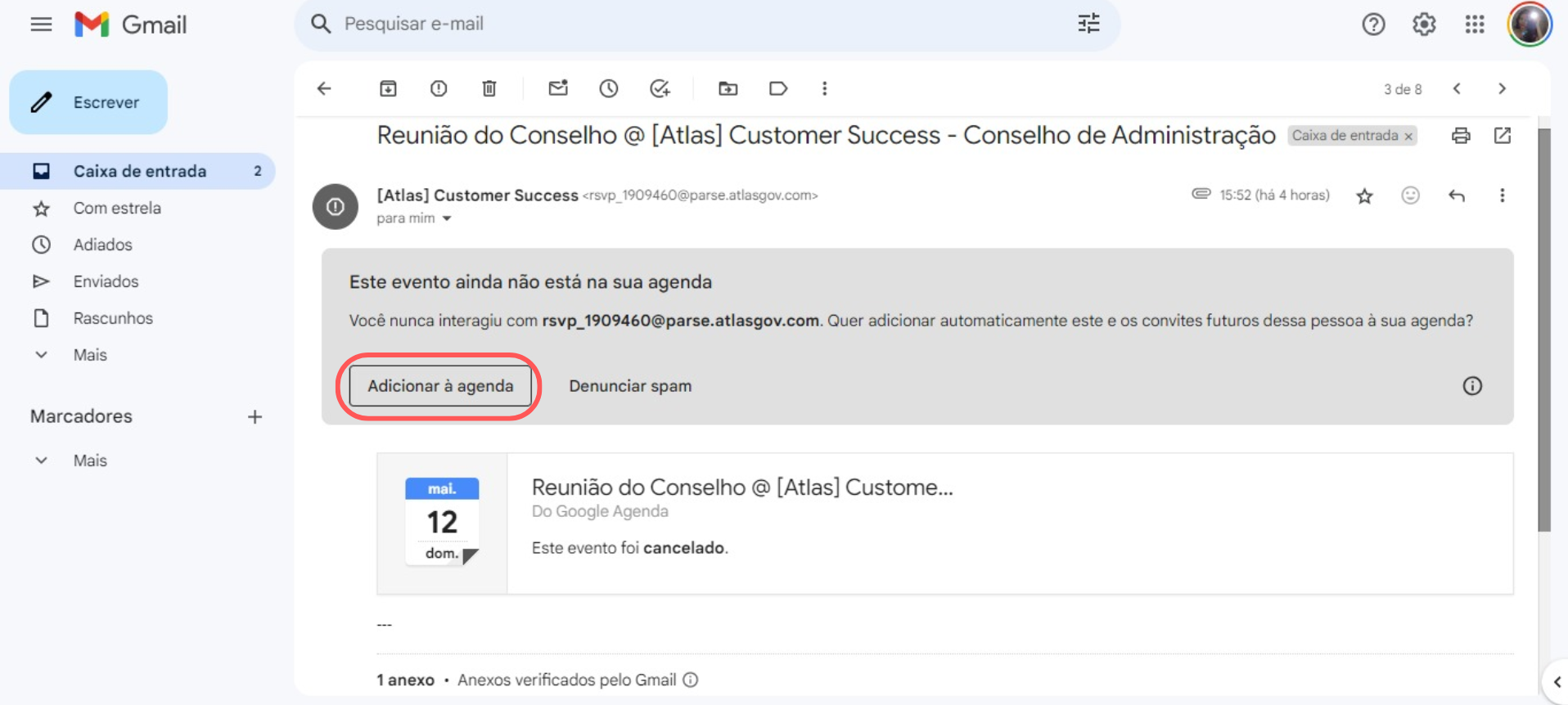Add emoji reaction to message
The image size is (1568, 705).
pyautogui.click(x=1410, y=195)
